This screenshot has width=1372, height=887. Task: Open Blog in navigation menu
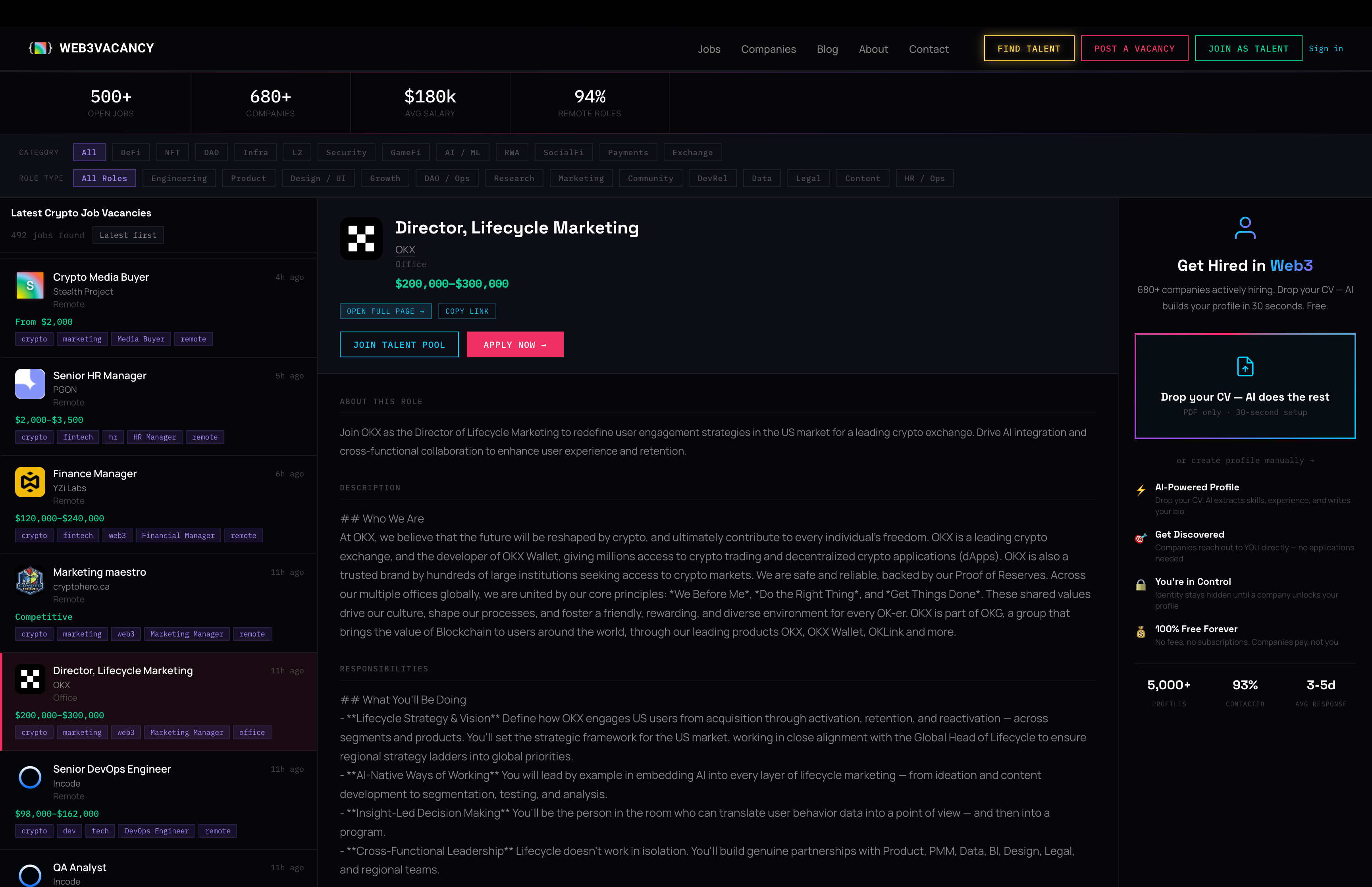[827, 49]
